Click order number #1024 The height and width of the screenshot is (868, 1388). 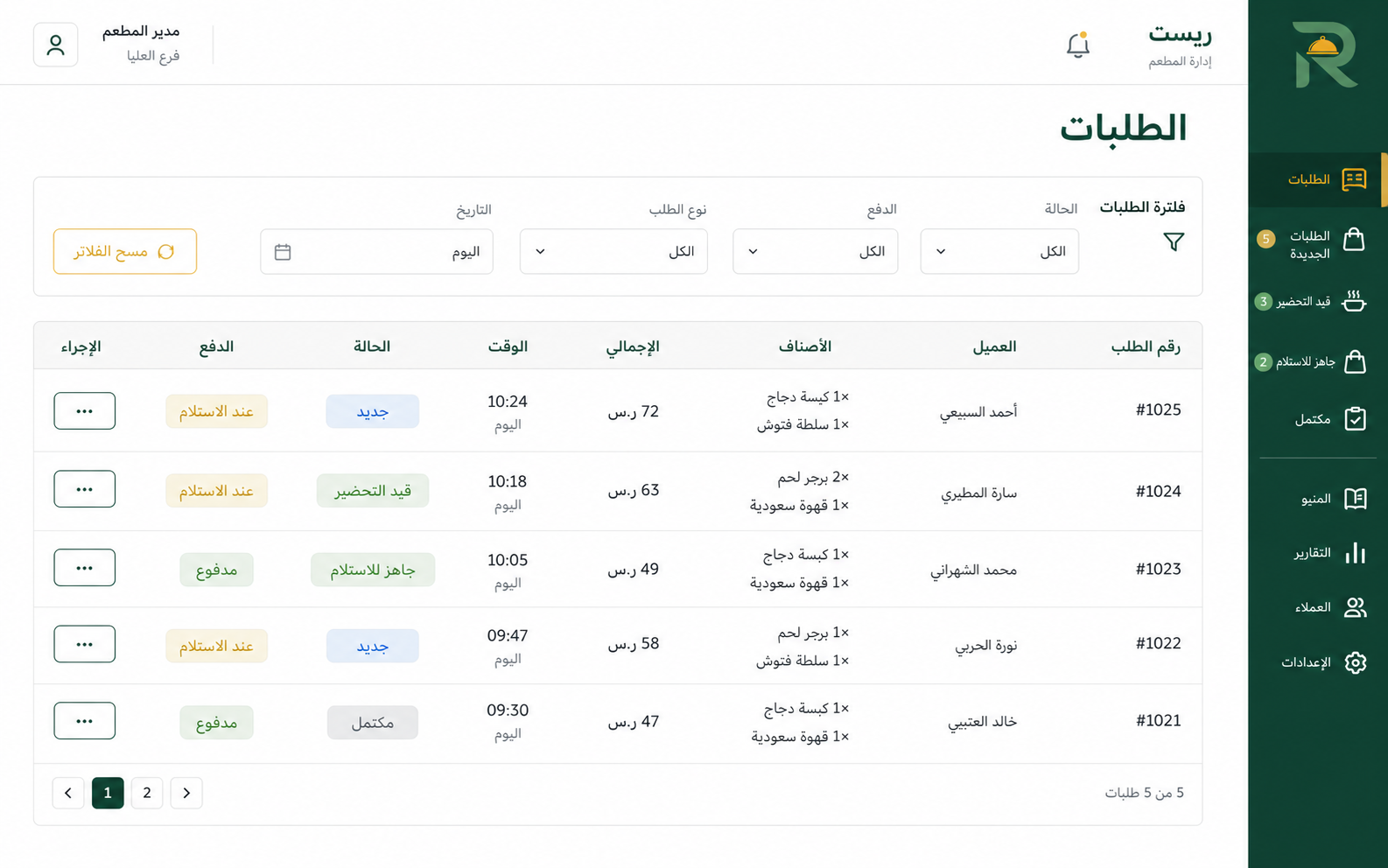(1158, 492)
